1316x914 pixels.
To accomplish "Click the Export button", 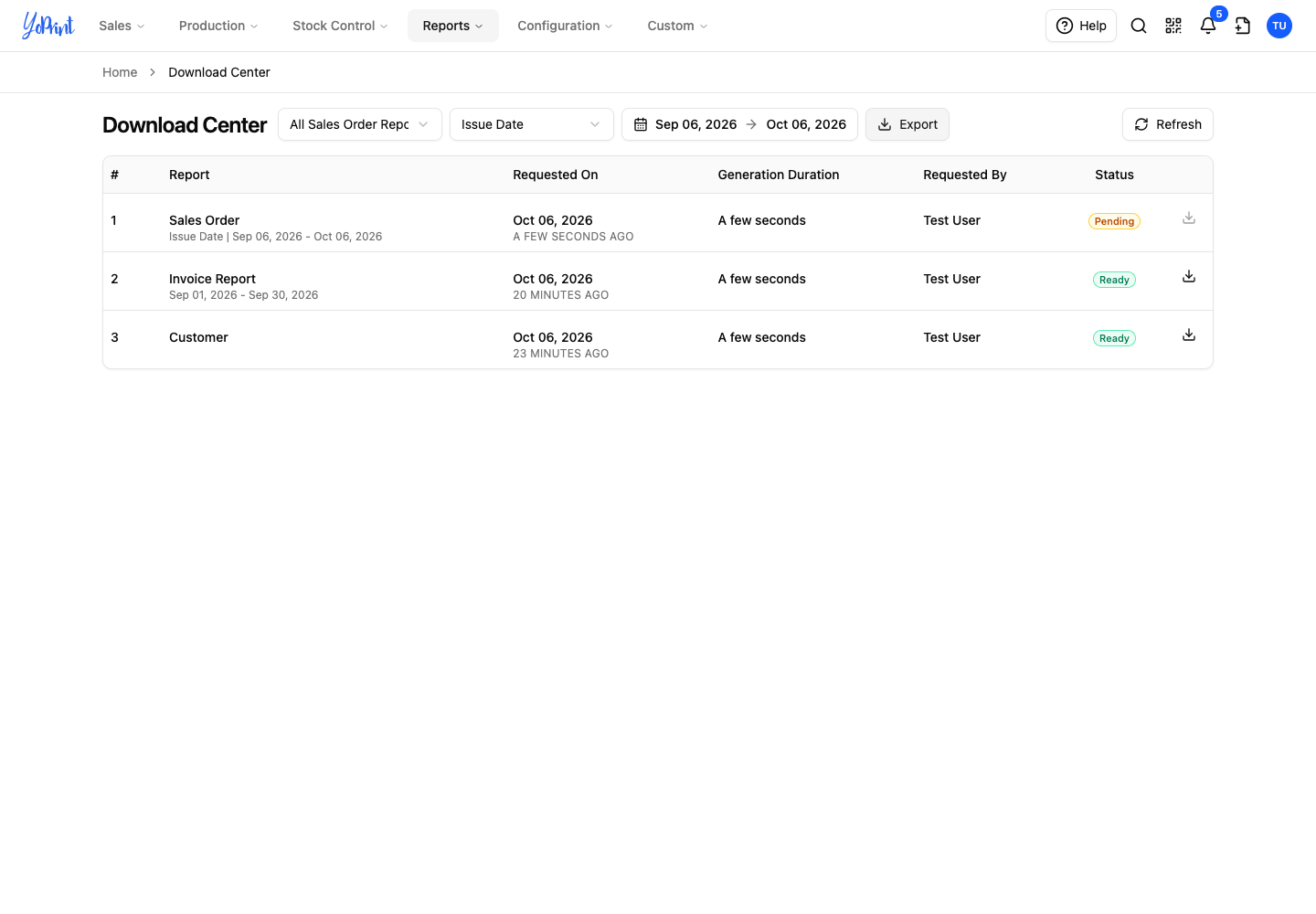I will click(x=907, y=124).
